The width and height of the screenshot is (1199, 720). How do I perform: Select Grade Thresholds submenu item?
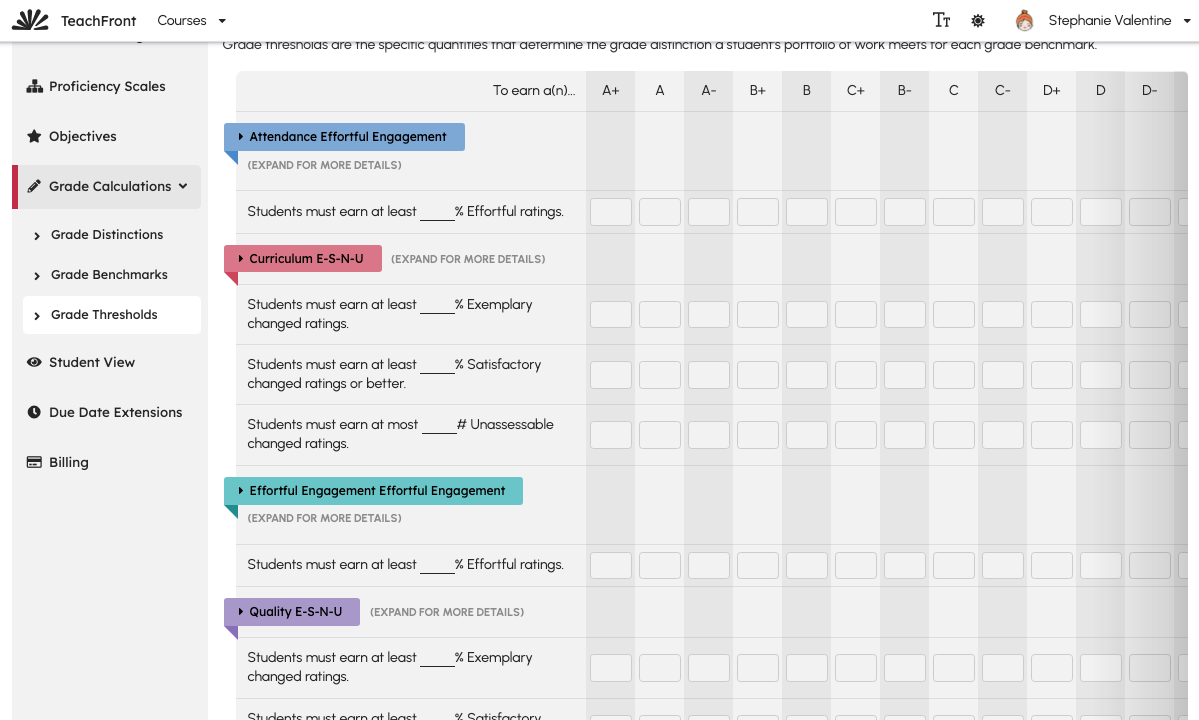click(112, 315)
